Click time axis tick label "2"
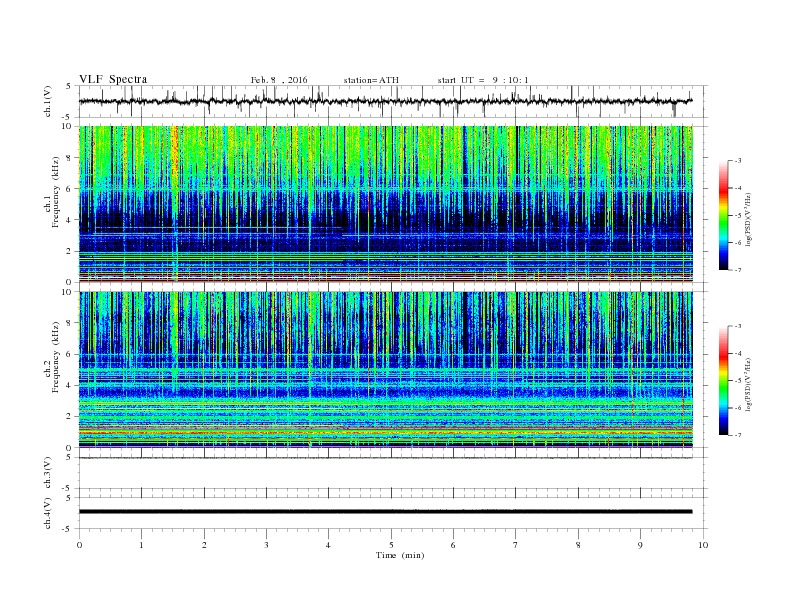Image resolution: width=792 pixels, height=612 pixels. pyautogui.click(x=204, y=545)
